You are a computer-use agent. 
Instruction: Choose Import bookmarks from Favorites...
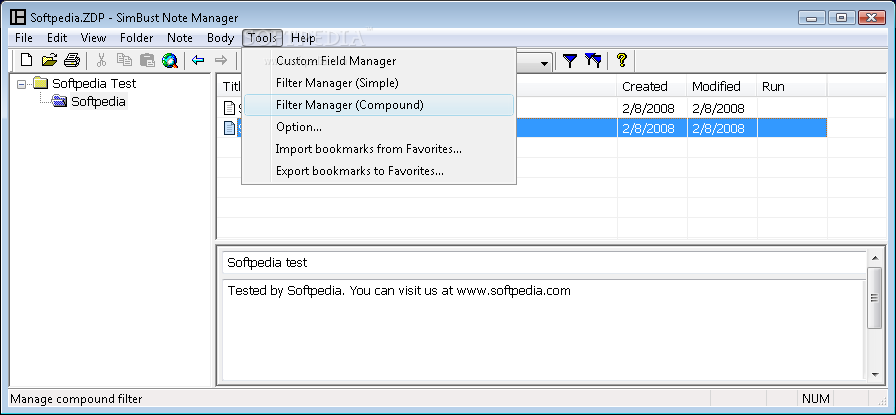pos(379,149)
